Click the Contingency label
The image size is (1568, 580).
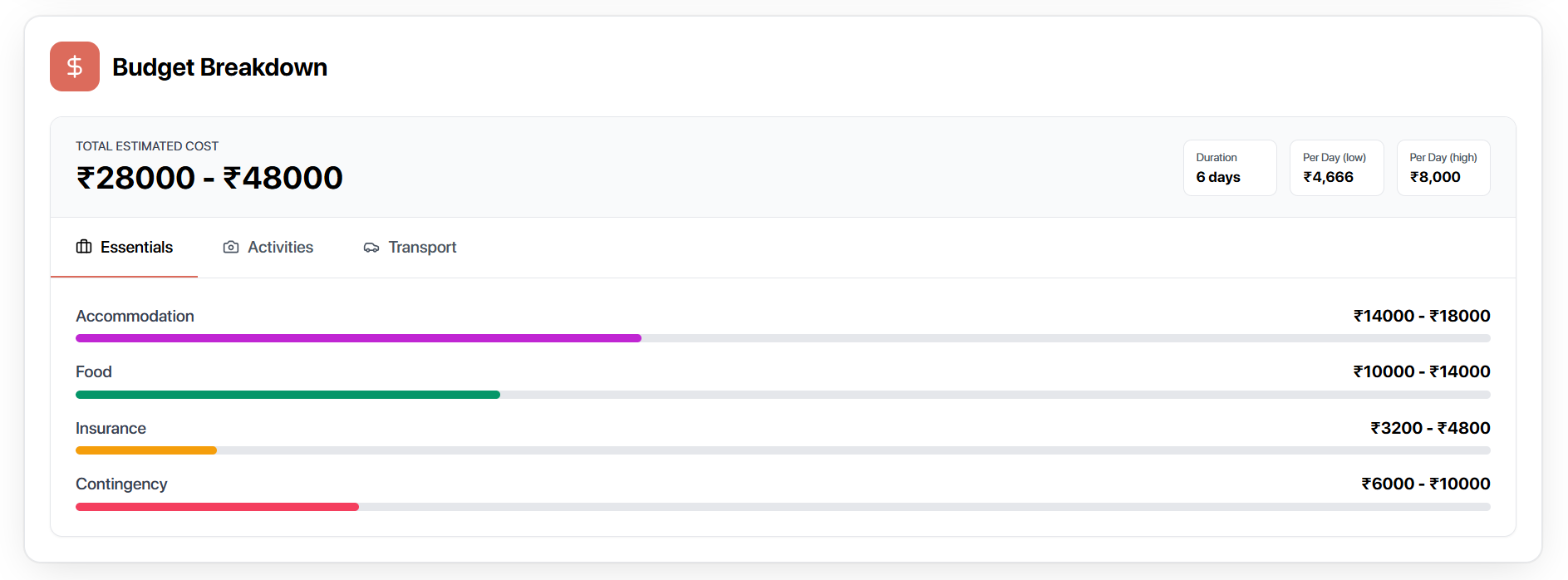(x=121, y=484)
